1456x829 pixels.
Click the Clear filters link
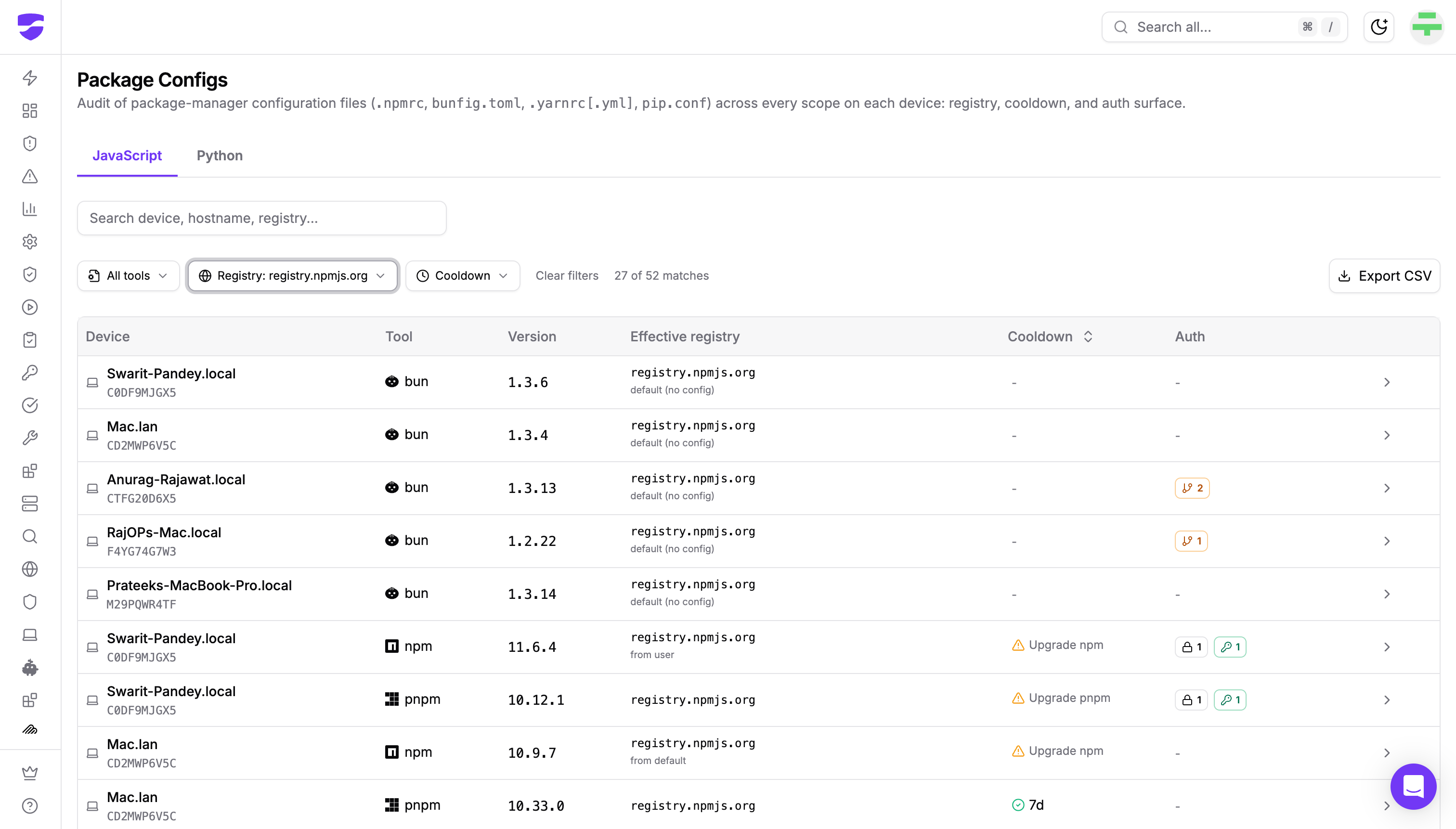click(x=567, y=275)
